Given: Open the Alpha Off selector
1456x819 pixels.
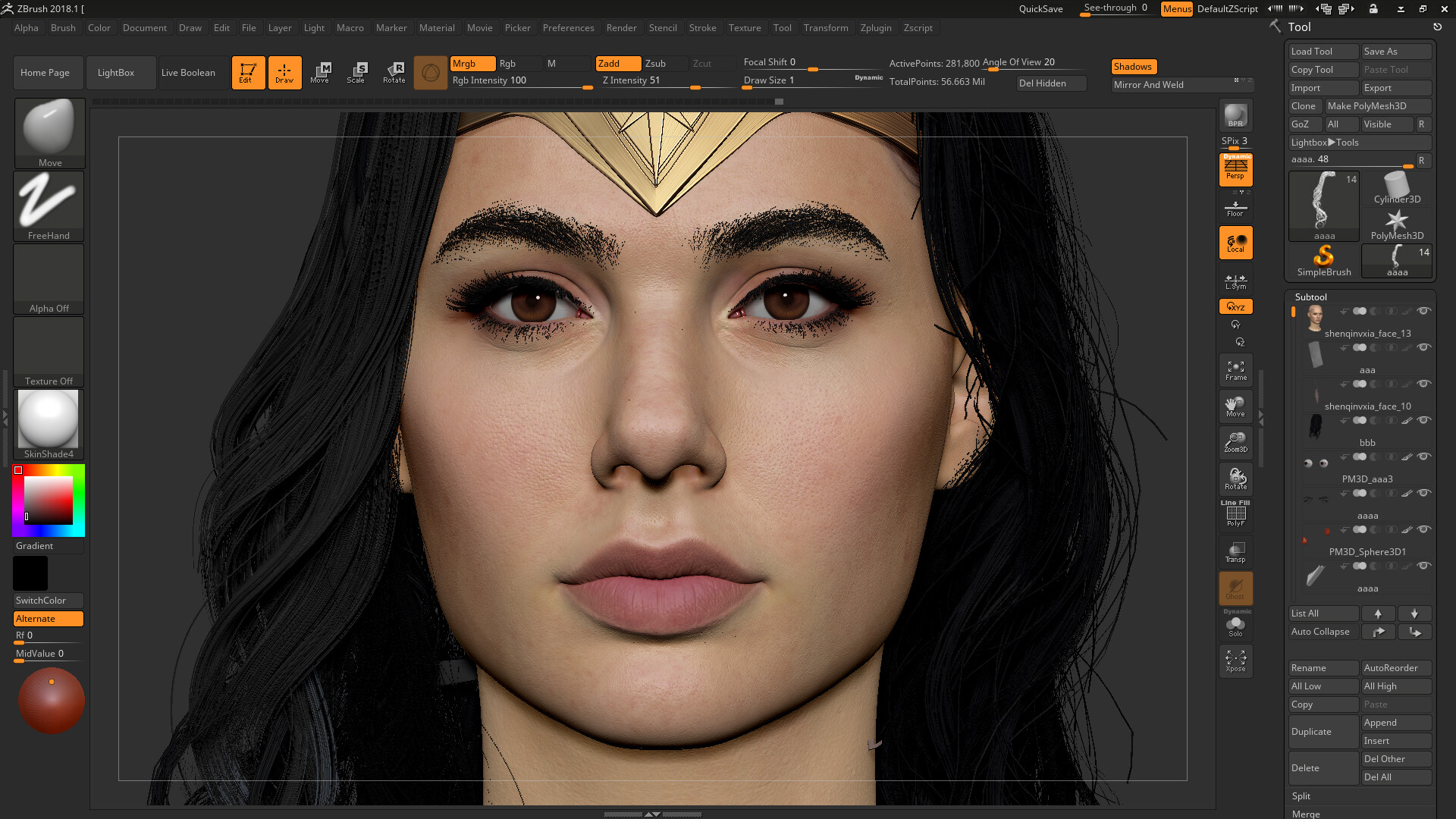Looking at the screenshot, I should point(49,279).
